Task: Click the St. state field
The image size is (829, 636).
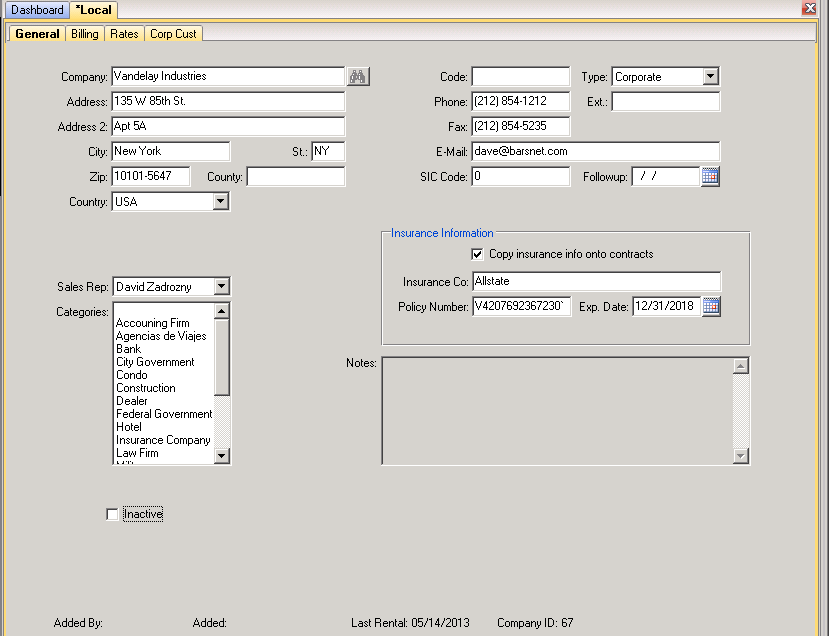Action: tap(328, 151)
